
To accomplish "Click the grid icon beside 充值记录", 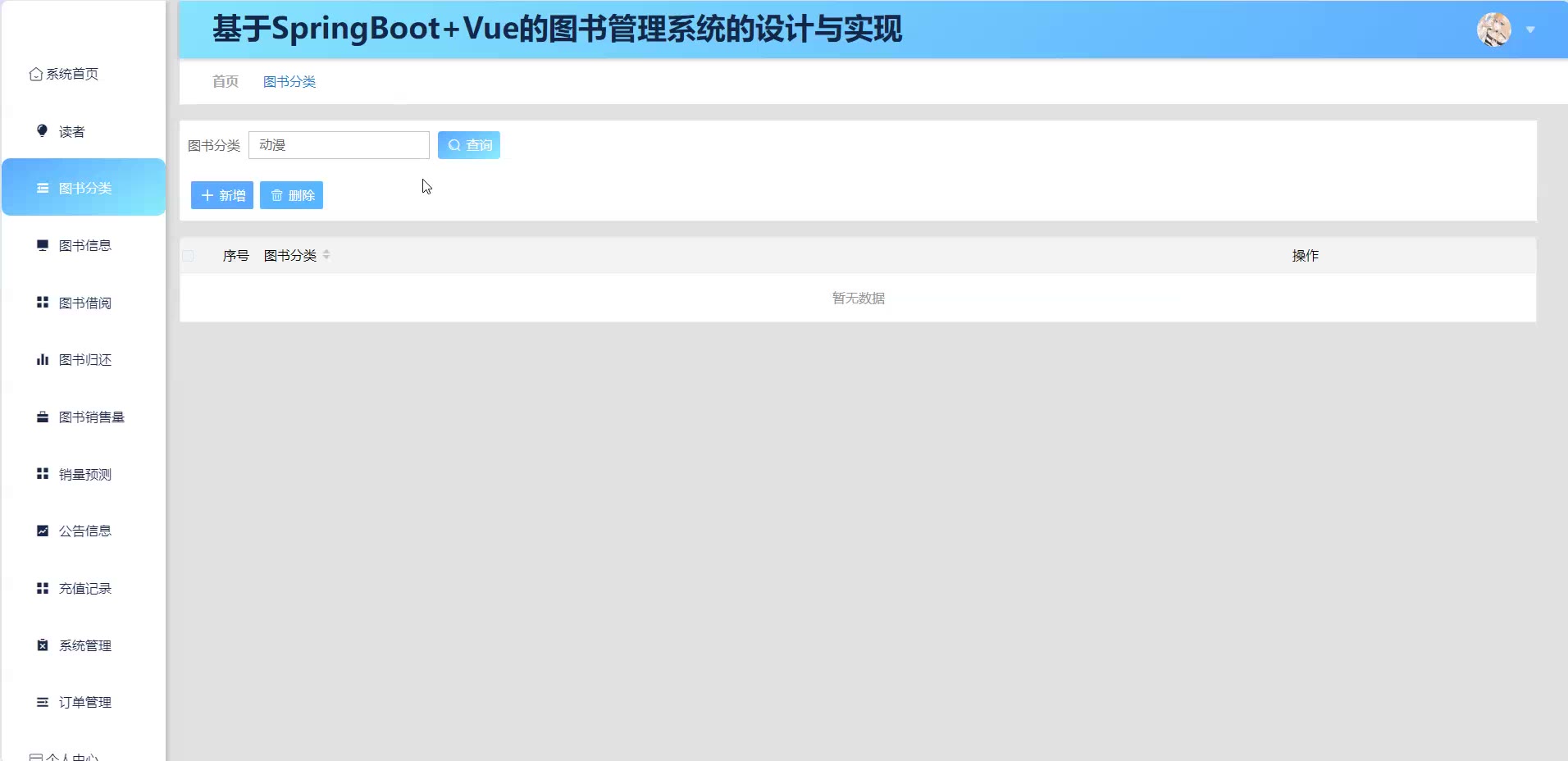I will tap(43, 588).
